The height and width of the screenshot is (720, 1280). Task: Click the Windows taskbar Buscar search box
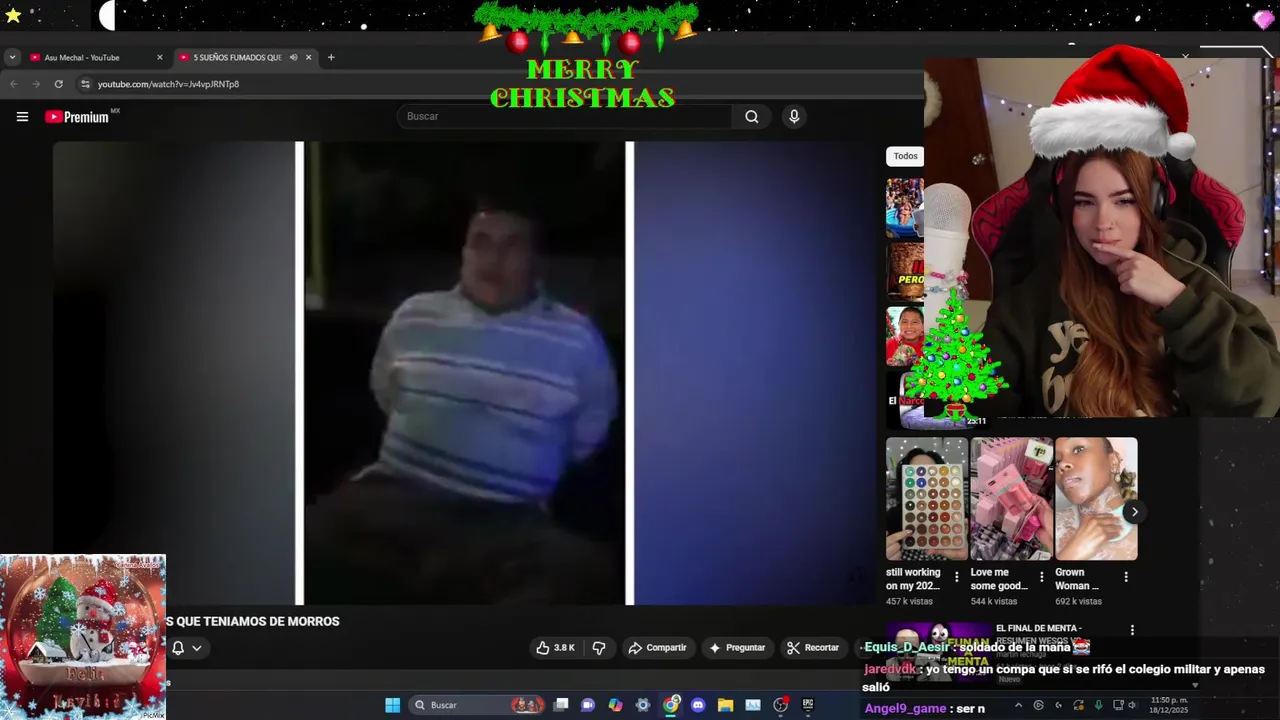(478, 705)
